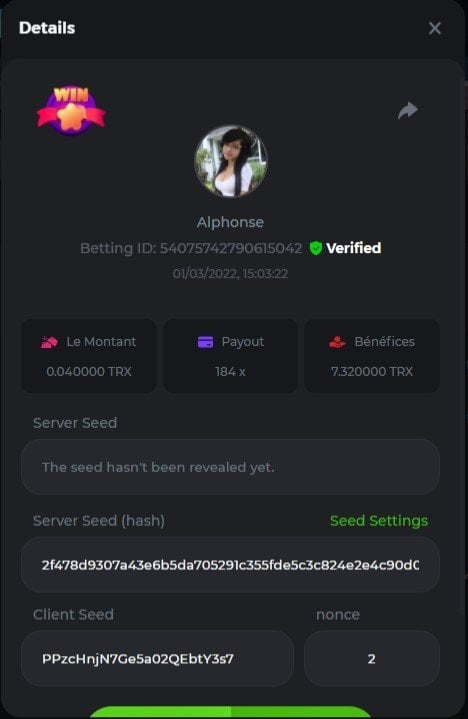Click the Alphonse username
This screenshot has height=719, width=468.
pos(231,222)
